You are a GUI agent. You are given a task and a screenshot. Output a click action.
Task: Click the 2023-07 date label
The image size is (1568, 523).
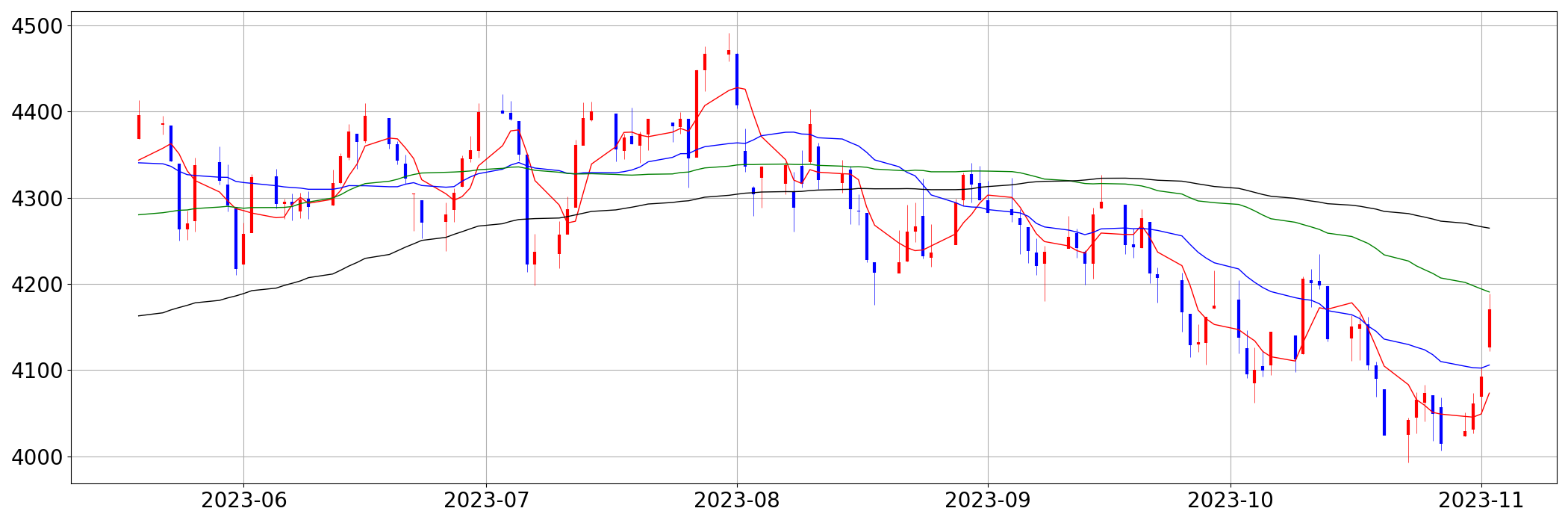tap(487, 501)
